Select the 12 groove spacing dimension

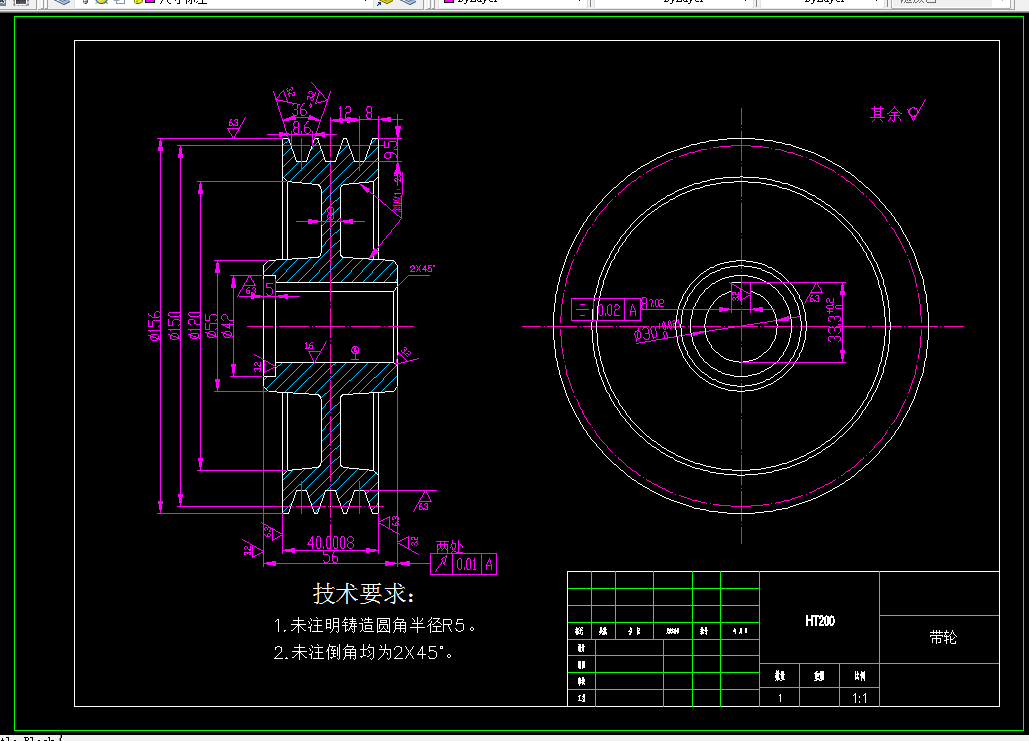345,112
